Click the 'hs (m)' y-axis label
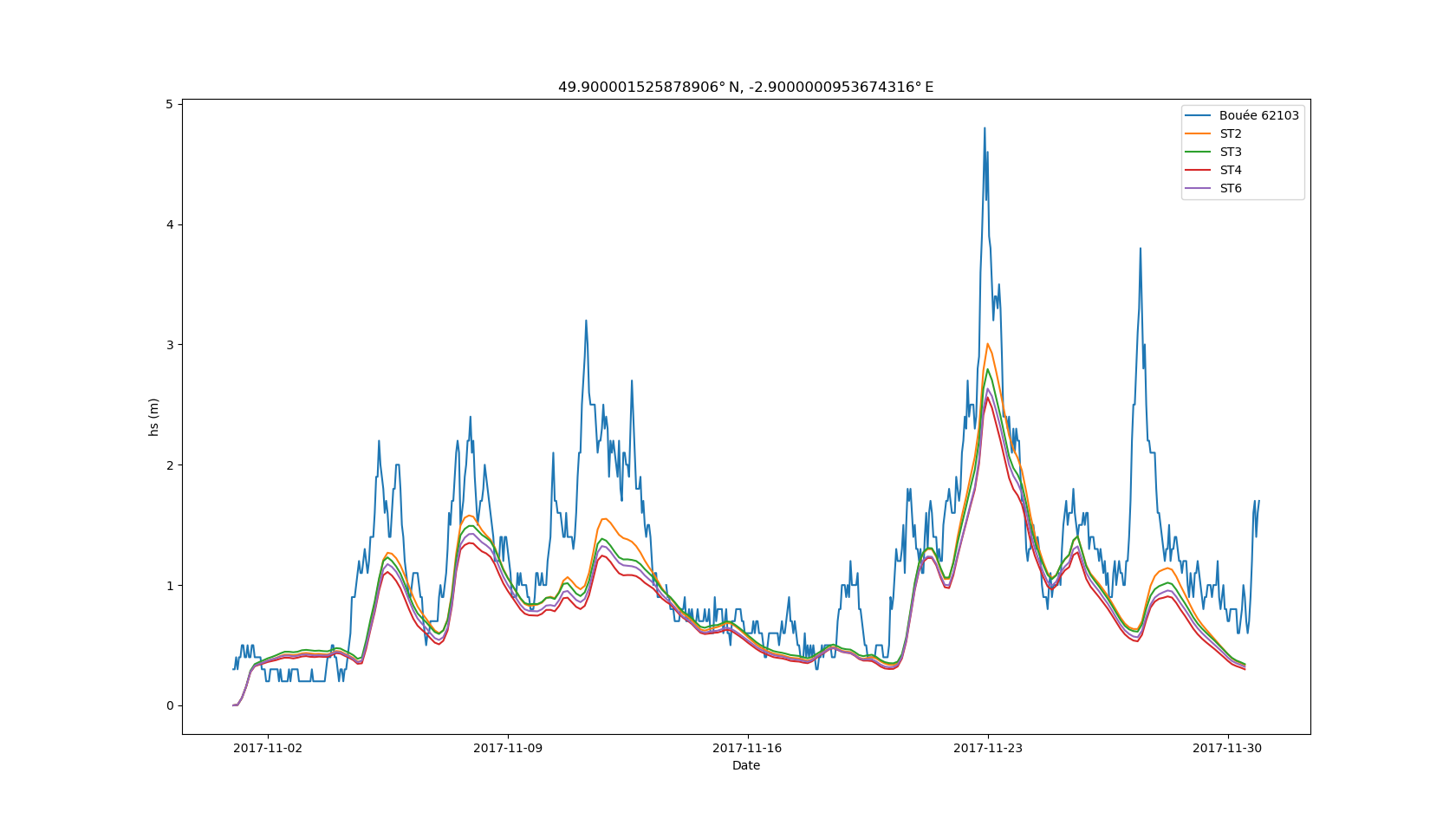This screenshot has height=825, width=1456. [x=153, y=417]
